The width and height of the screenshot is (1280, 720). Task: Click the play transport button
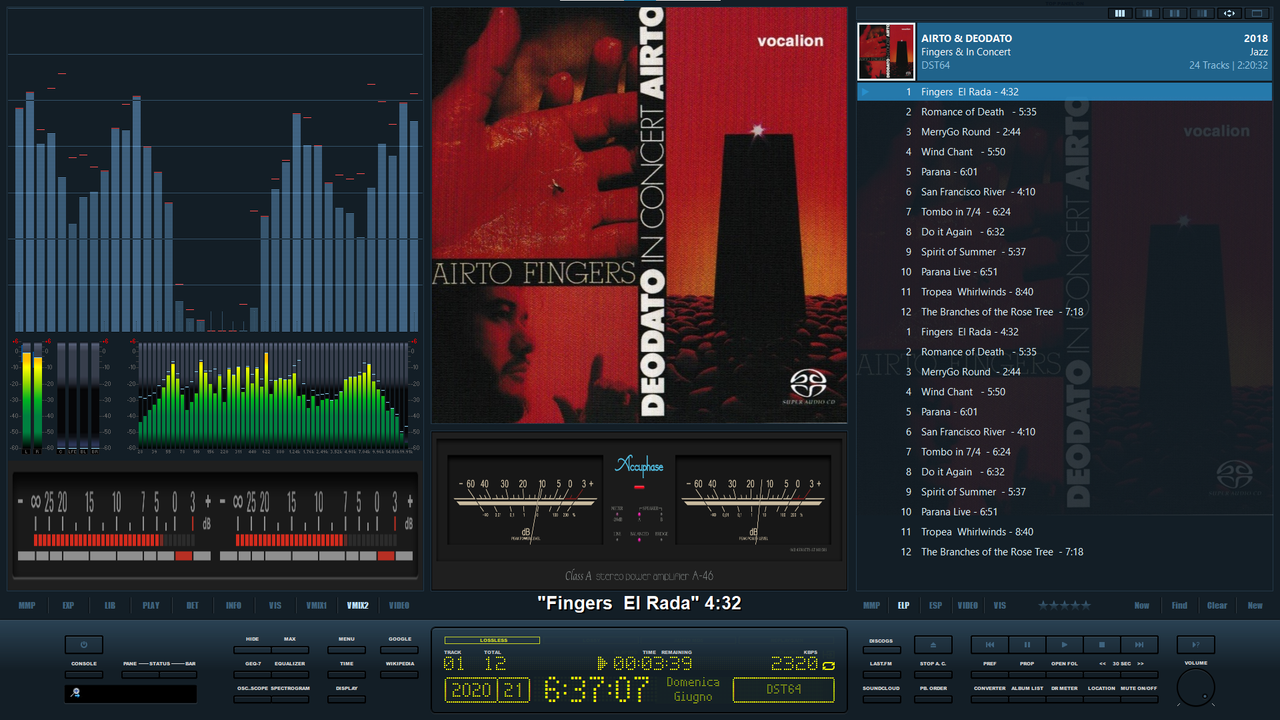pyautogui.click(x=1064, y=645)
